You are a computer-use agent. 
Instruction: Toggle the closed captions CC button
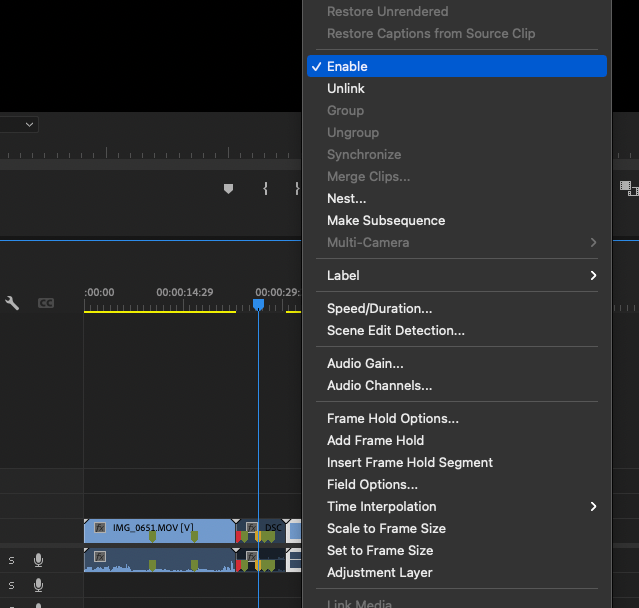point(46,303)
